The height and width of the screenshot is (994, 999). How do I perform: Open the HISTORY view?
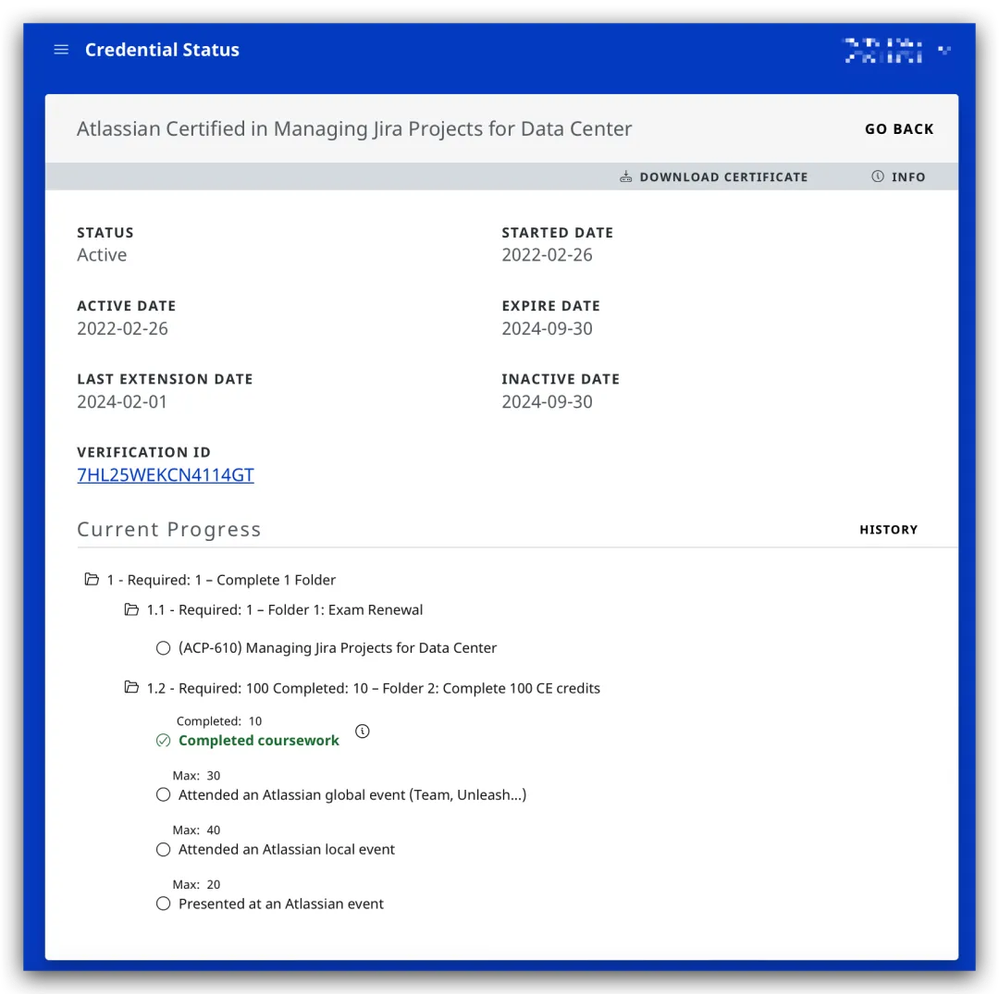click(888, 529)
